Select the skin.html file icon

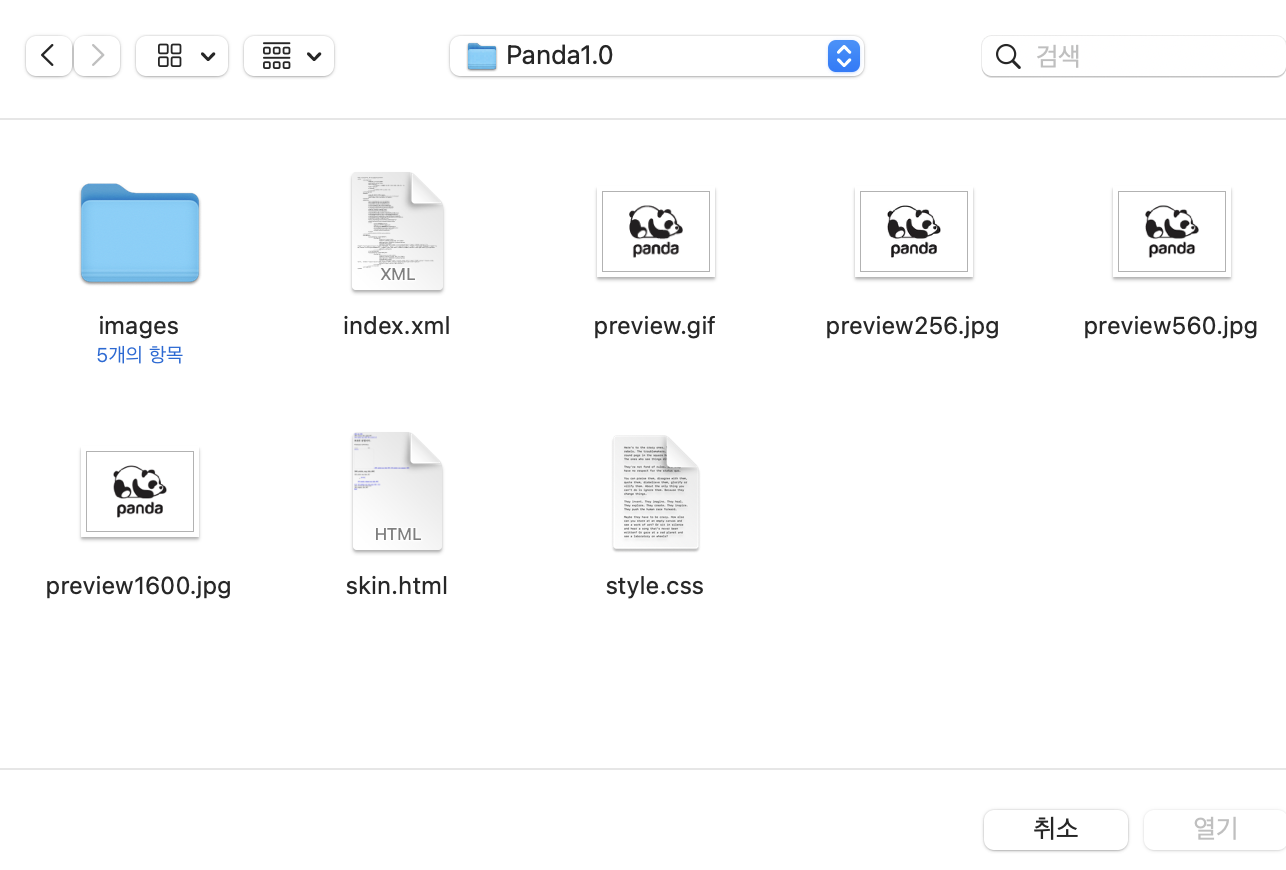[x=397, y=491]
